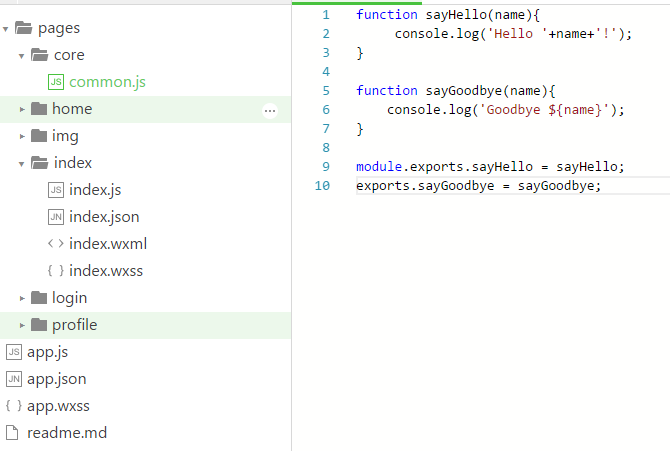The width and height of the screenshot is (670, 451).
Task: Collapse the pages folder arrow
Action: tap(6, 29)
